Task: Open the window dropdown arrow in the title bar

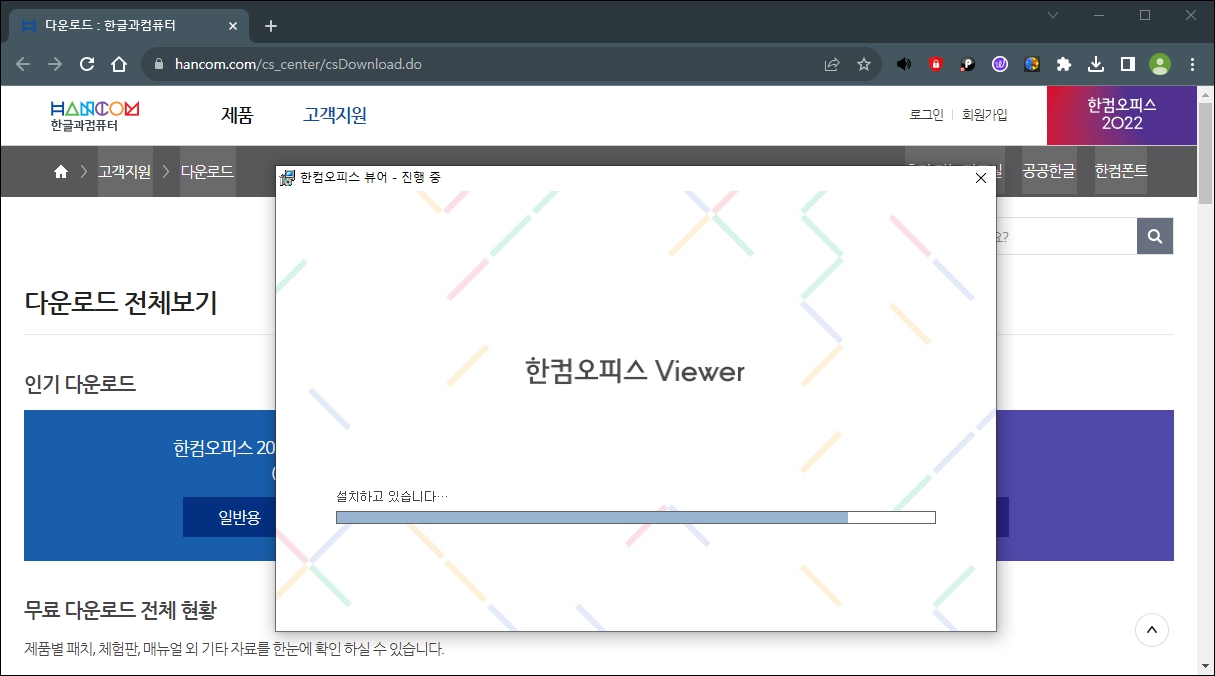Action: 1051,16
